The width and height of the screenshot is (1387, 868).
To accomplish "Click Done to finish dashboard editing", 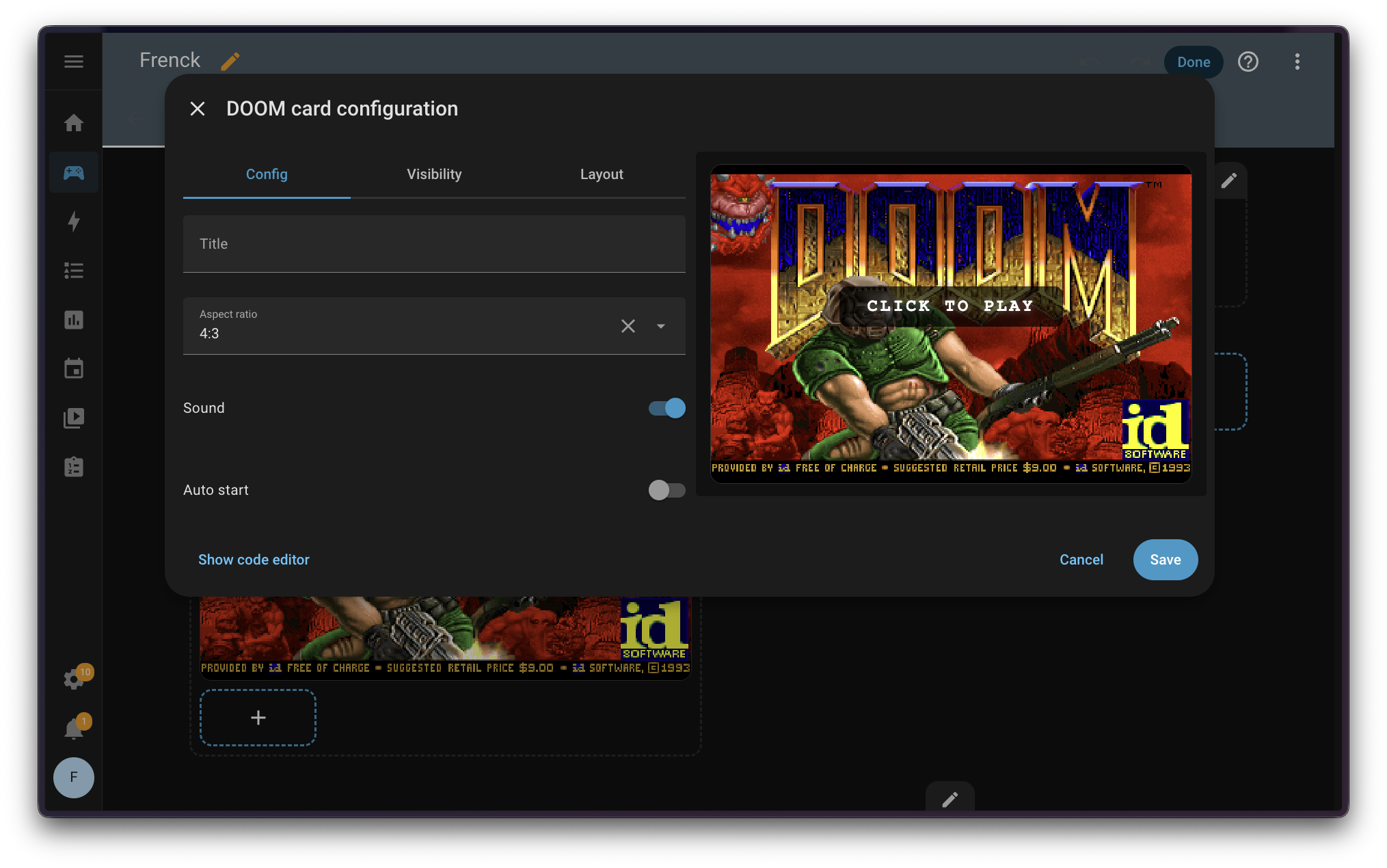I will click(1194, 62).
